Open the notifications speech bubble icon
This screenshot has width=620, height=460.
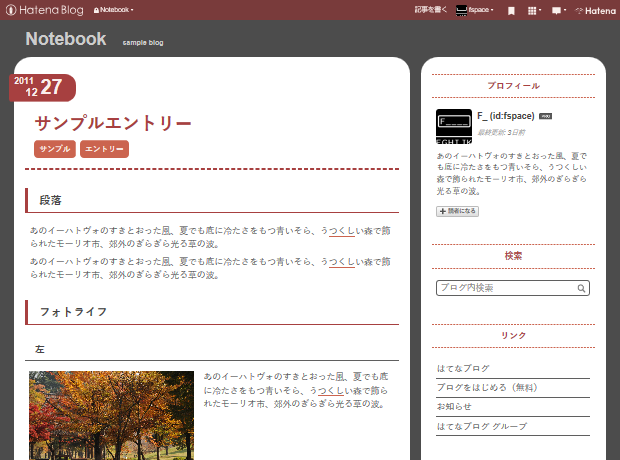[x=557, y=10]
